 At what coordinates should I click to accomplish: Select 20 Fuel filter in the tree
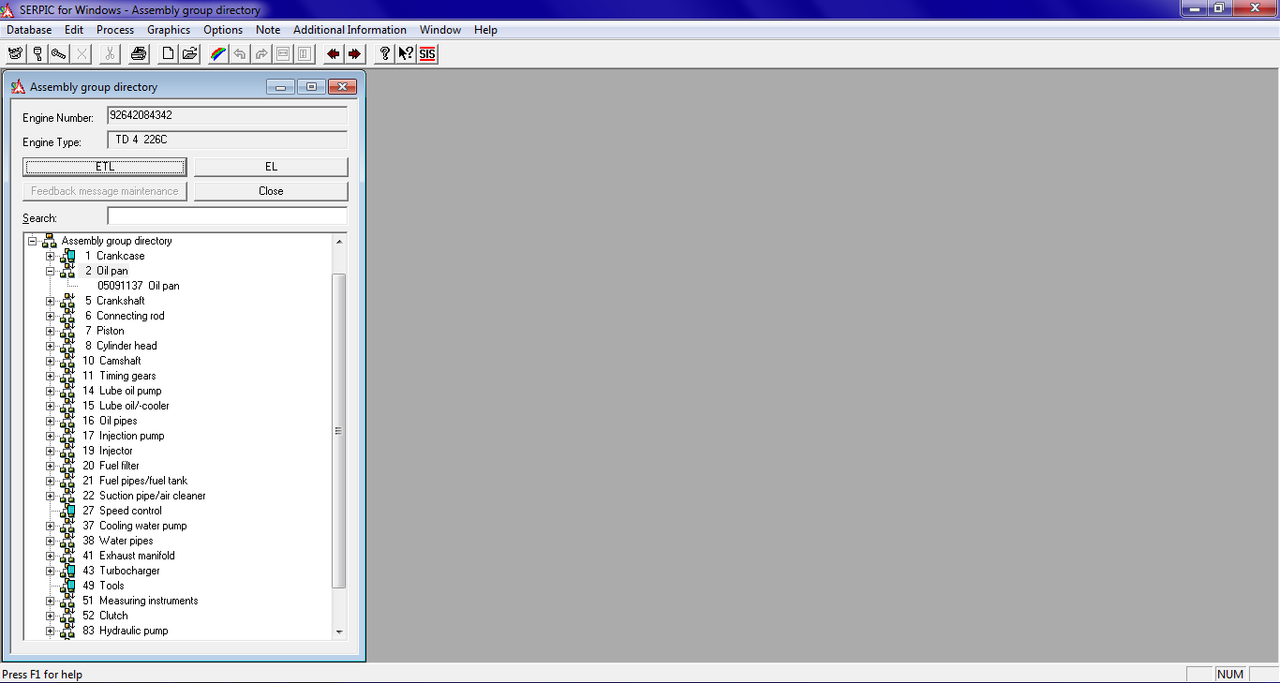(111, 466)
